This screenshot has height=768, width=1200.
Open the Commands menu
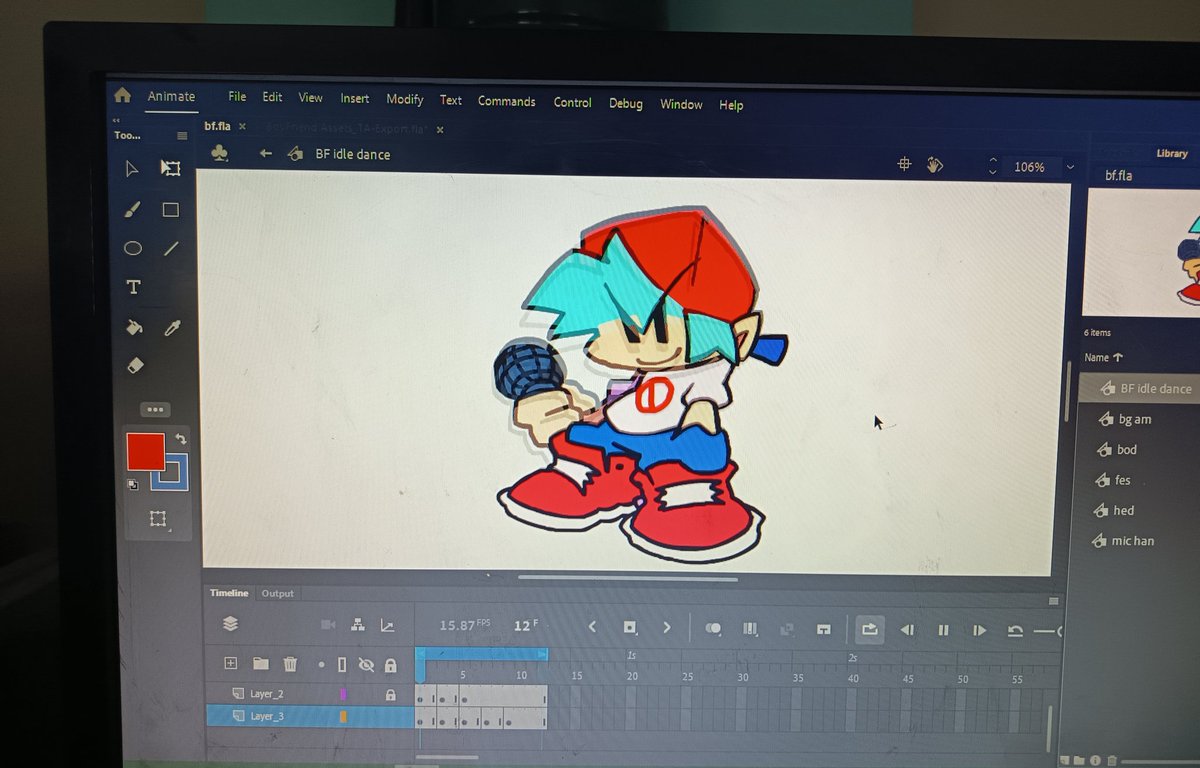point(506,101)
